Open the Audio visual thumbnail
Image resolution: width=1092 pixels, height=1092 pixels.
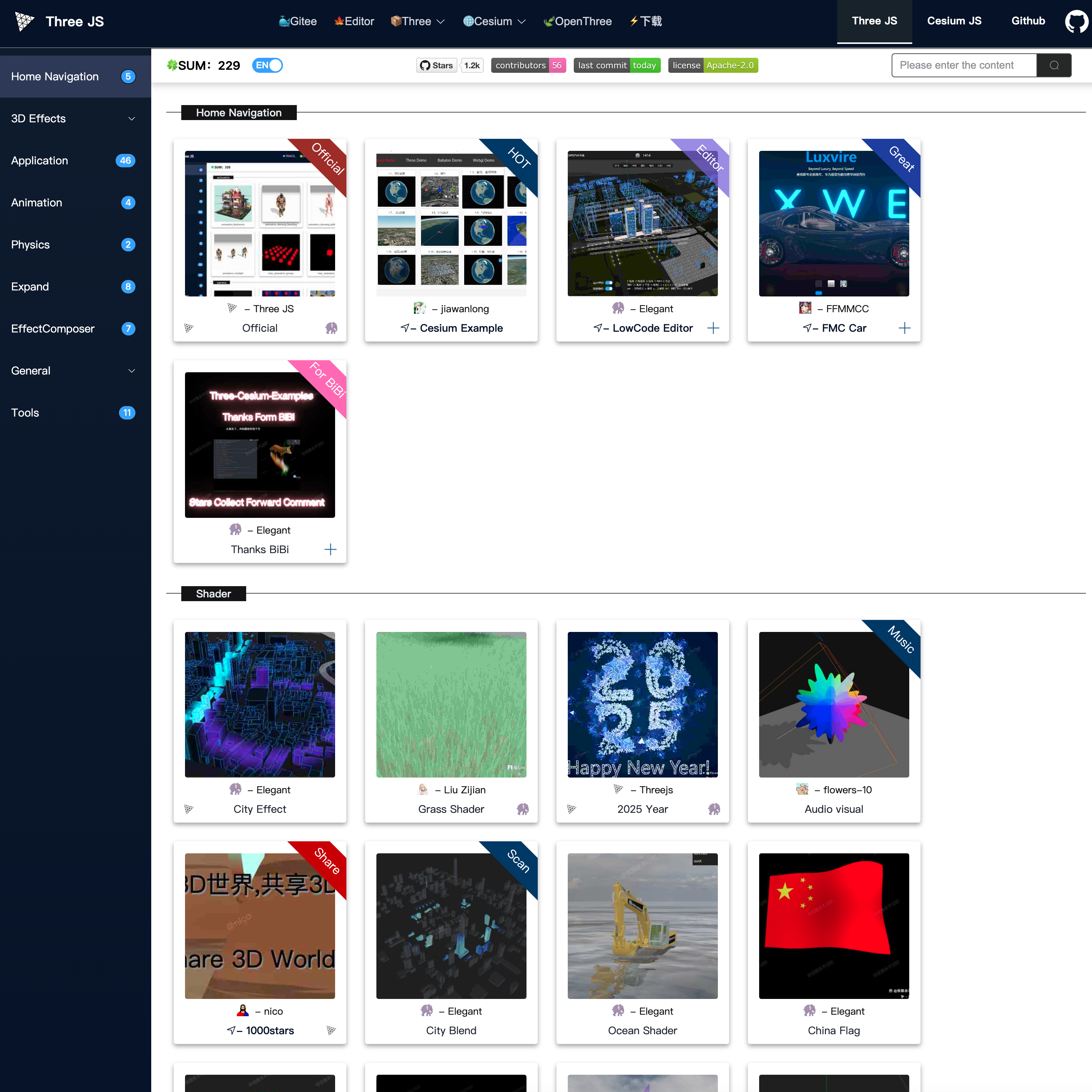coord(834,704)
